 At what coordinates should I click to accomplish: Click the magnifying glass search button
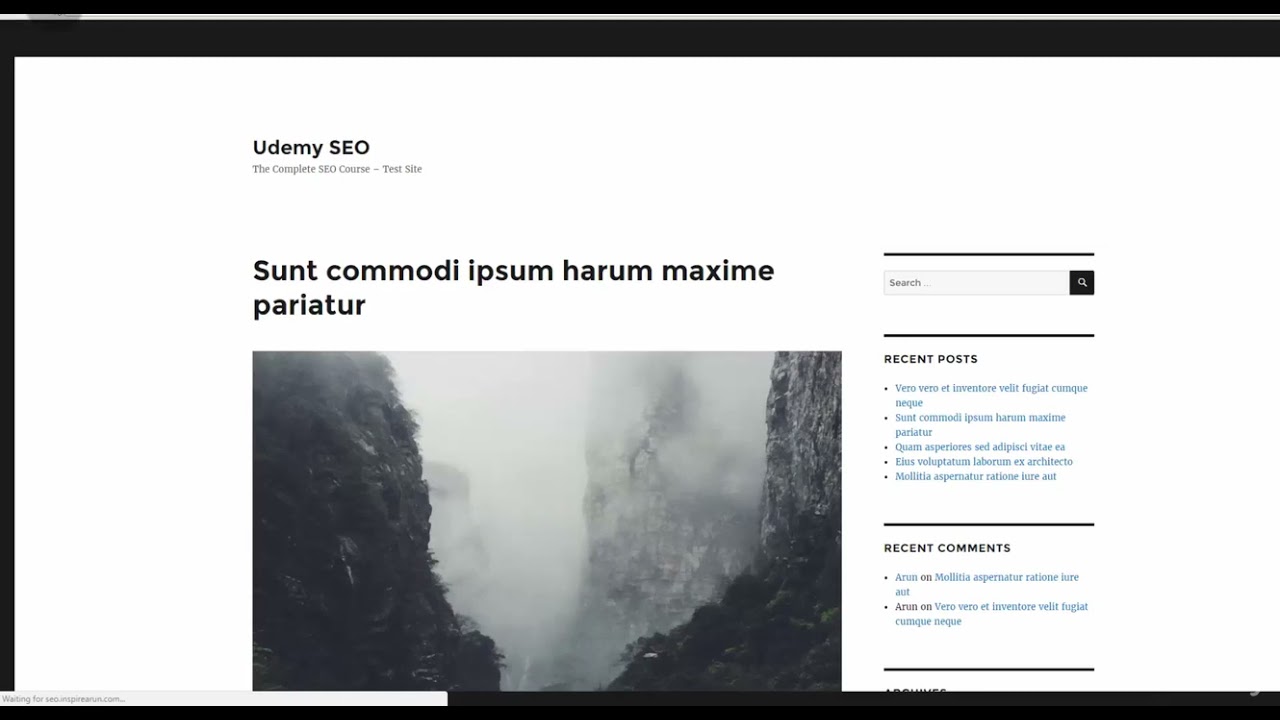[1081, 283]
